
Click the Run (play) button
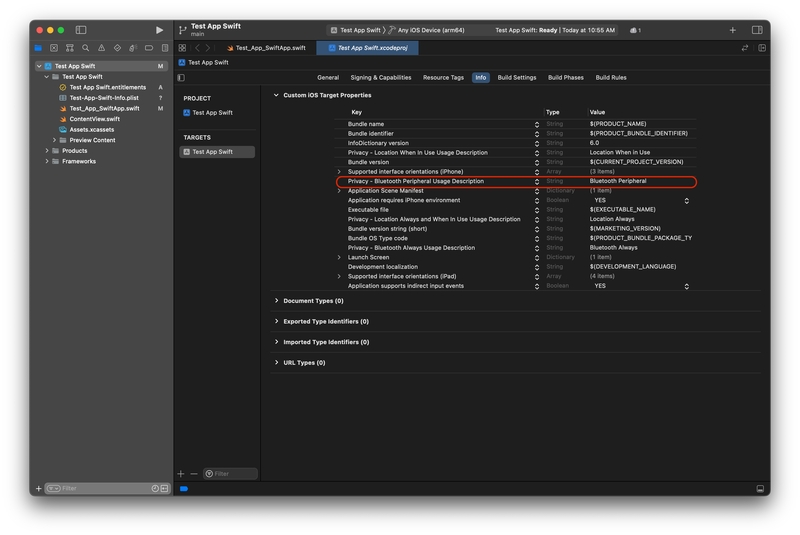pos(159,30)
